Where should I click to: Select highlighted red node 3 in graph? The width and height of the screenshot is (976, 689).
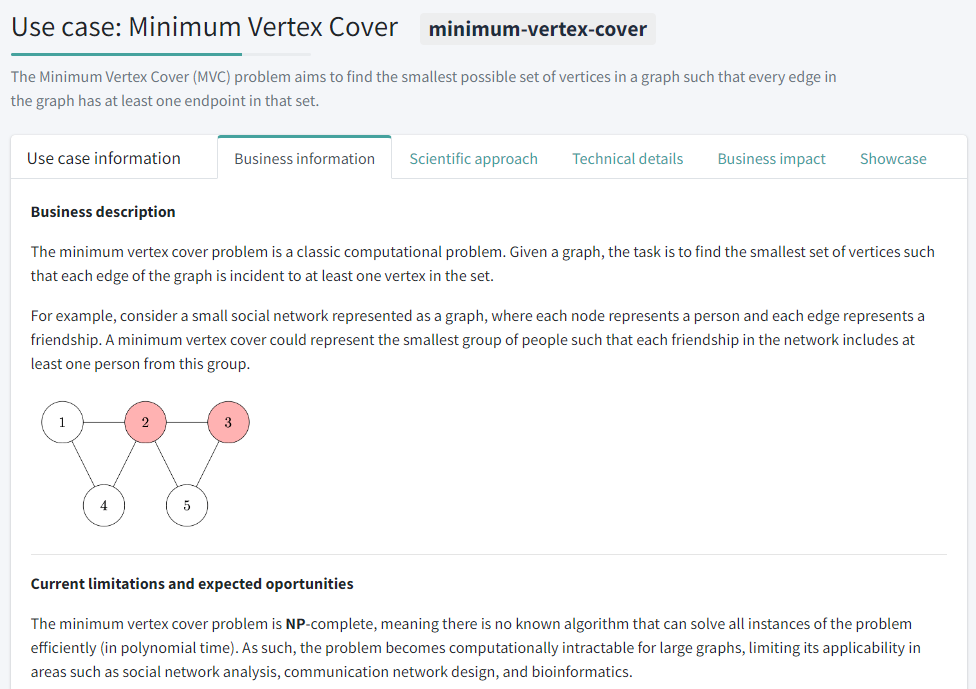228,422
